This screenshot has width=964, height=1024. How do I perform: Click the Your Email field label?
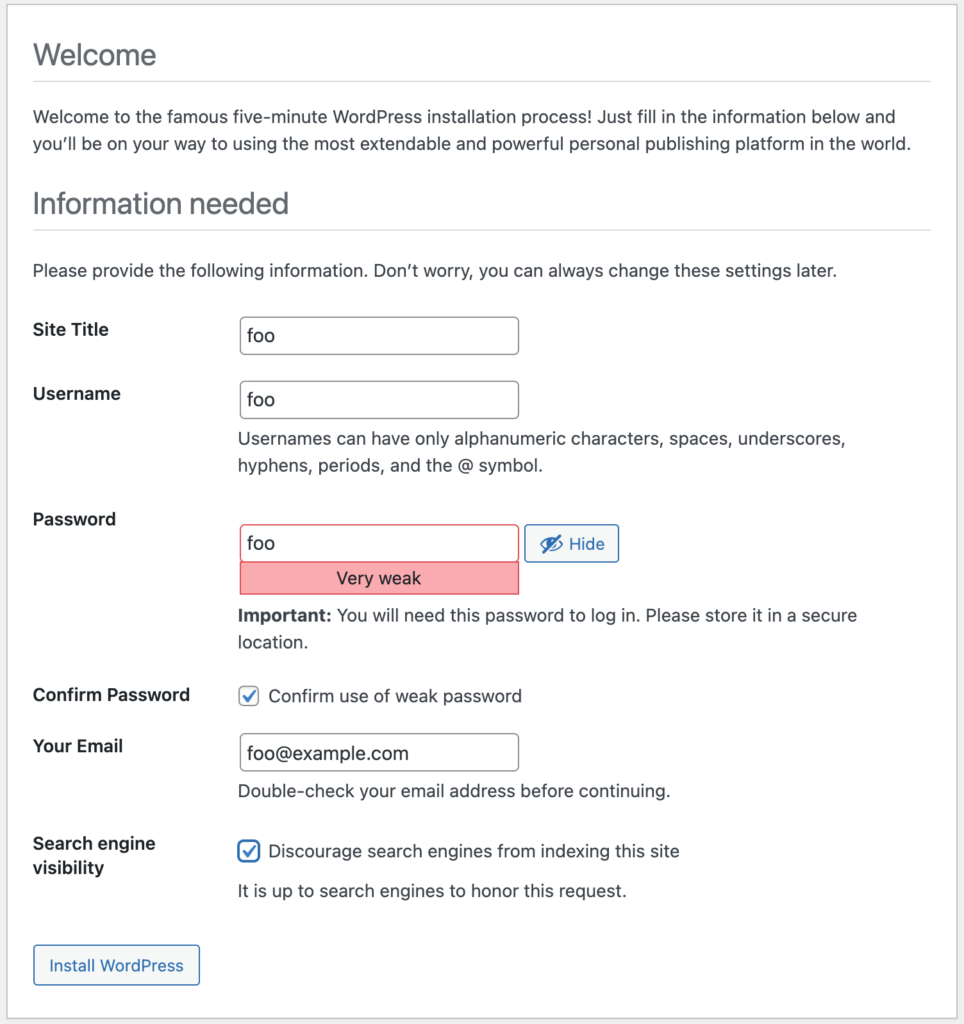(78, 746)
